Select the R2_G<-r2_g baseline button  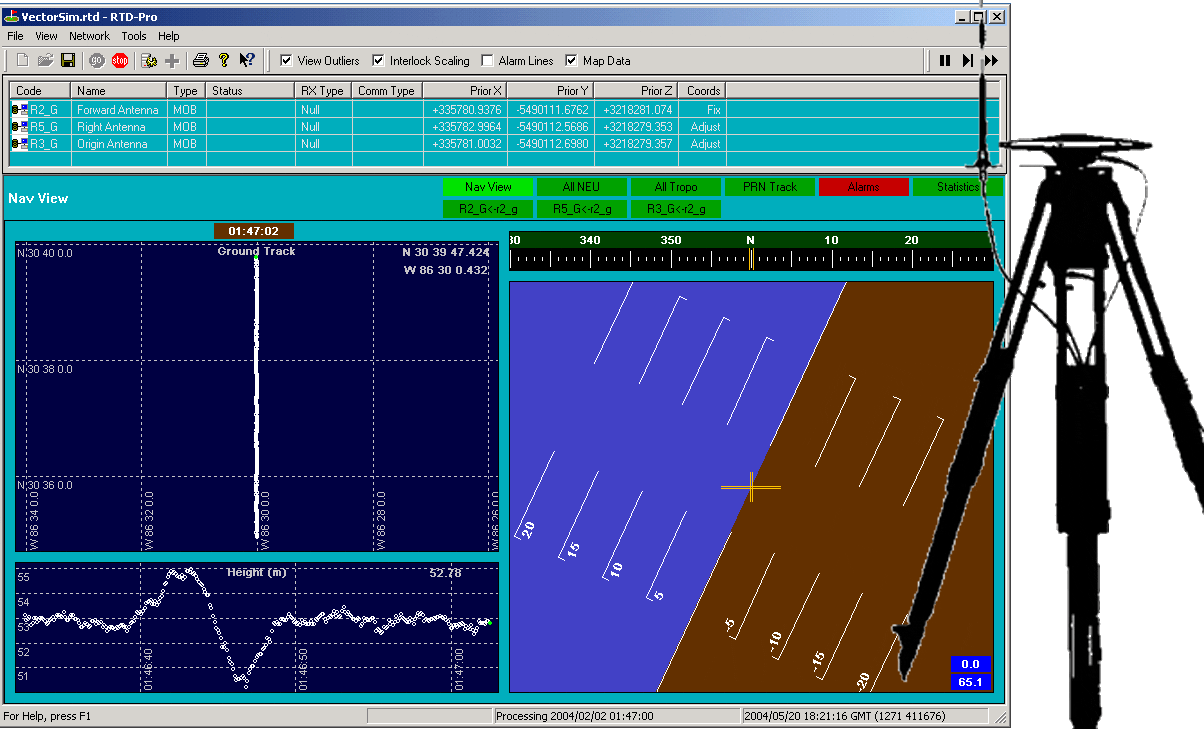click(x=488, y=209)
